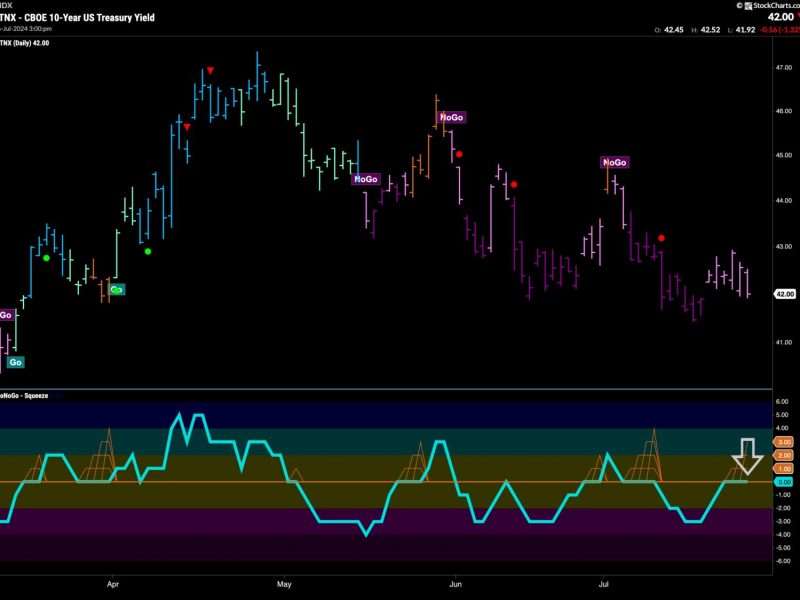
Task: Click the orange 3.00 oscillator tag
Action: coord(784,442)
